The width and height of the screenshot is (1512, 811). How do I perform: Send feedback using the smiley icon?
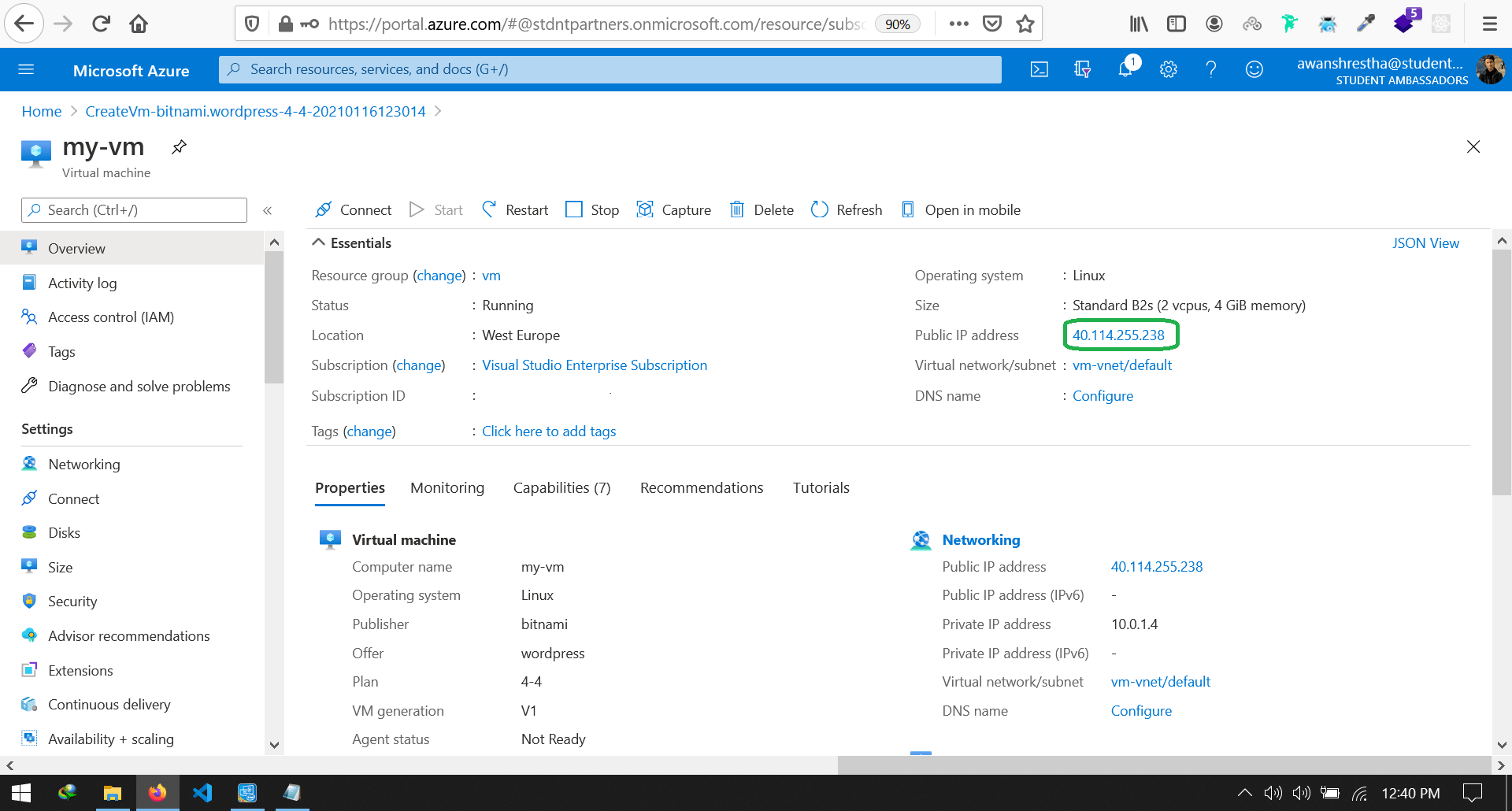point(1254,69)
